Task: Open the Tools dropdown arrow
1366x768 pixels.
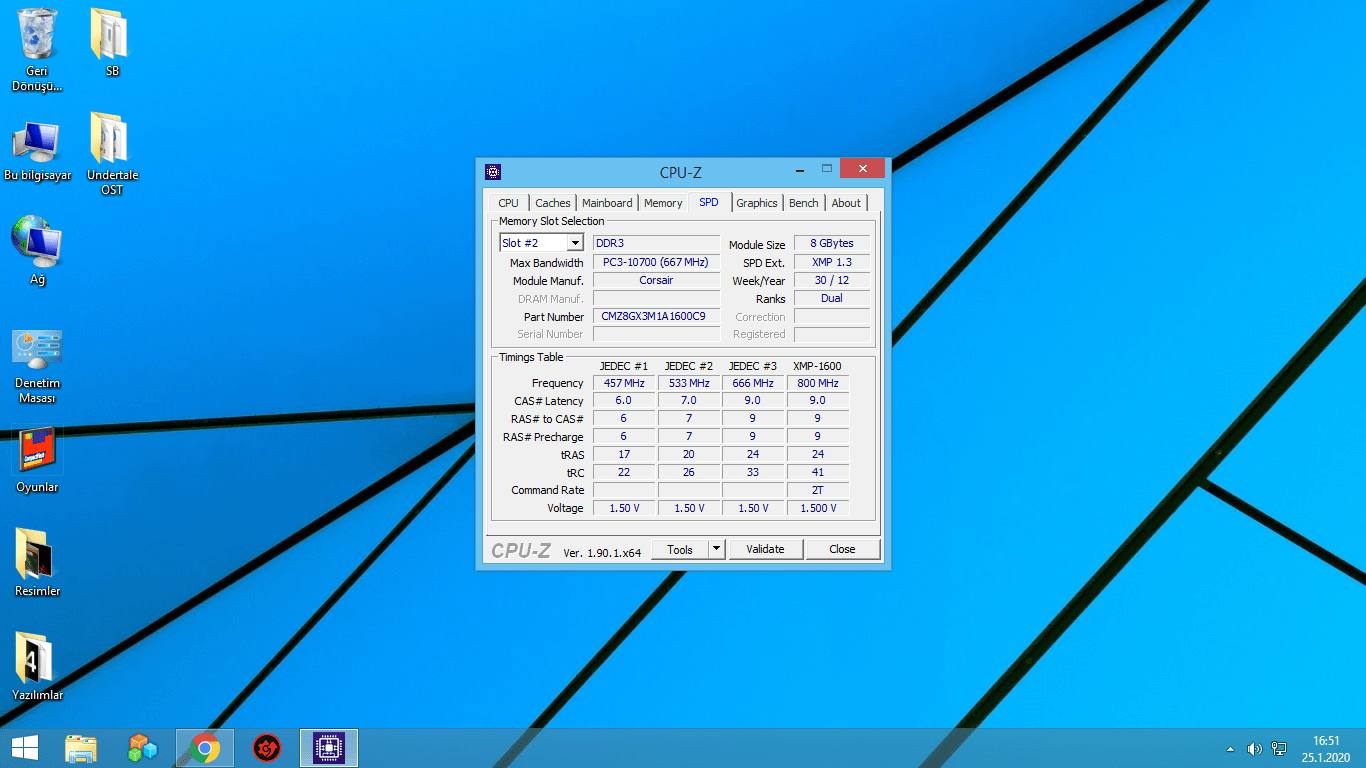Action: (x=716, y=549)
